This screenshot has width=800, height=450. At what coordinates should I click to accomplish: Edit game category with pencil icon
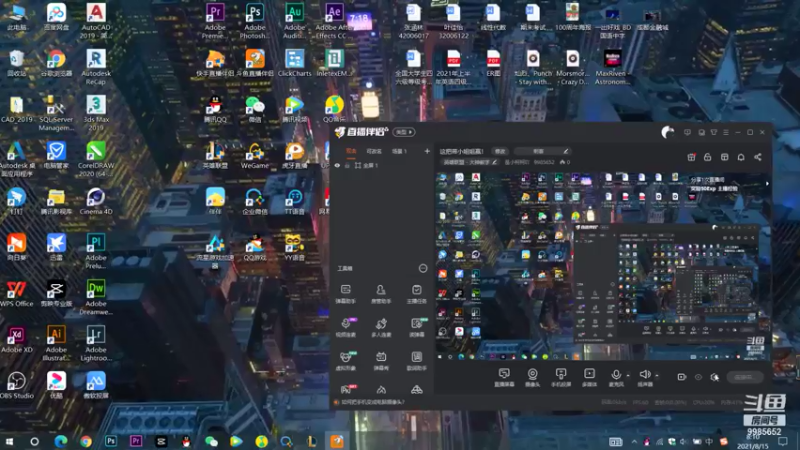pyautogui.click(x=494, y=162)
